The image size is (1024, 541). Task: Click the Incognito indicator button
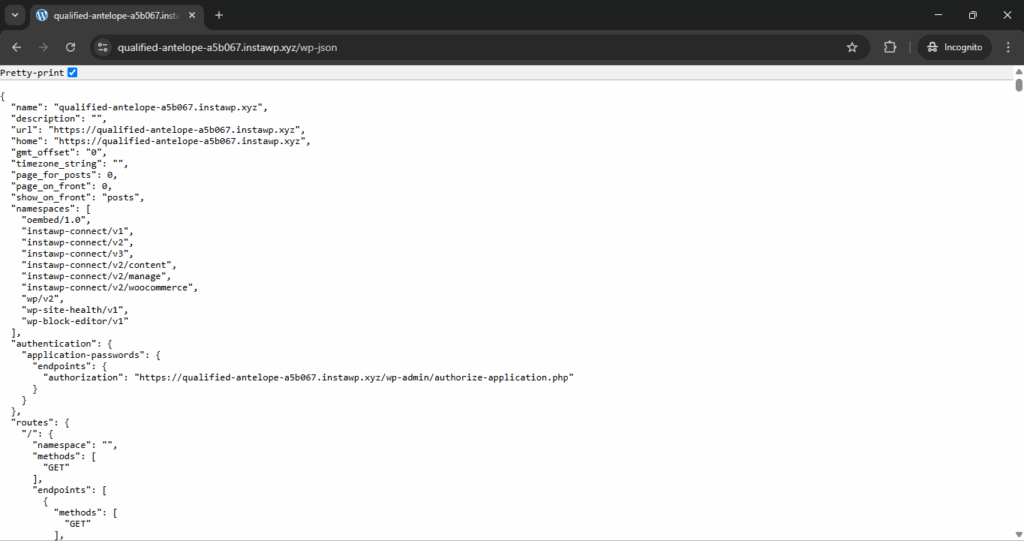(954, 47)
